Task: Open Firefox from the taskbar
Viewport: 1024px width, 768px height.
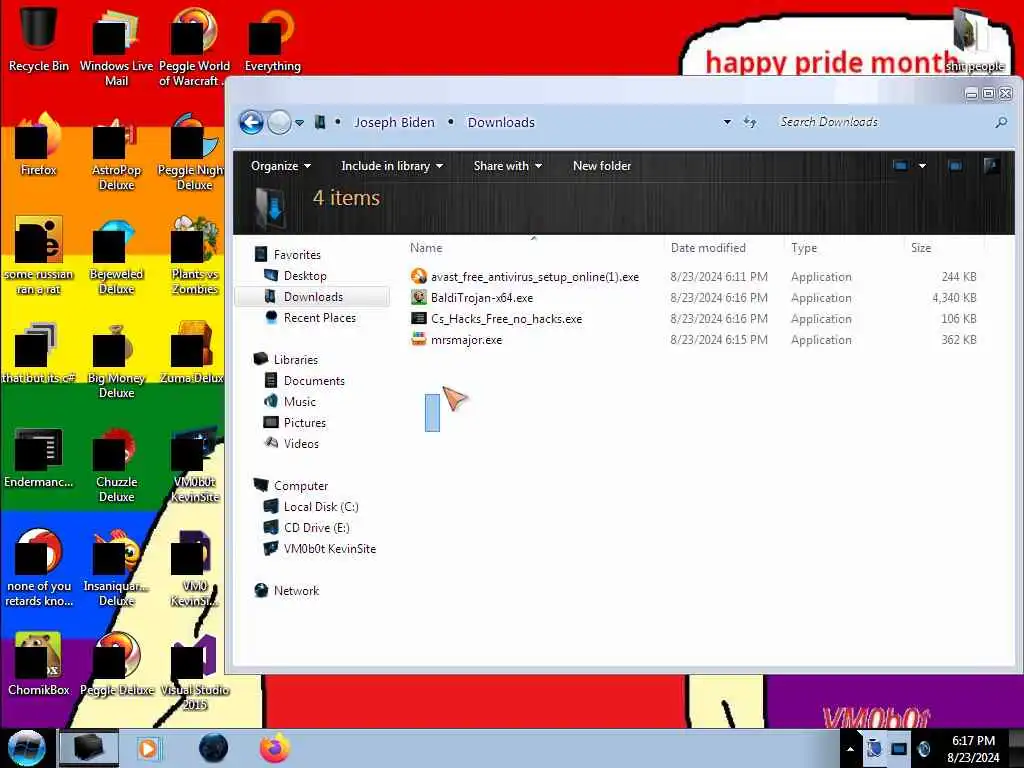Action: [x=275, y=748]
